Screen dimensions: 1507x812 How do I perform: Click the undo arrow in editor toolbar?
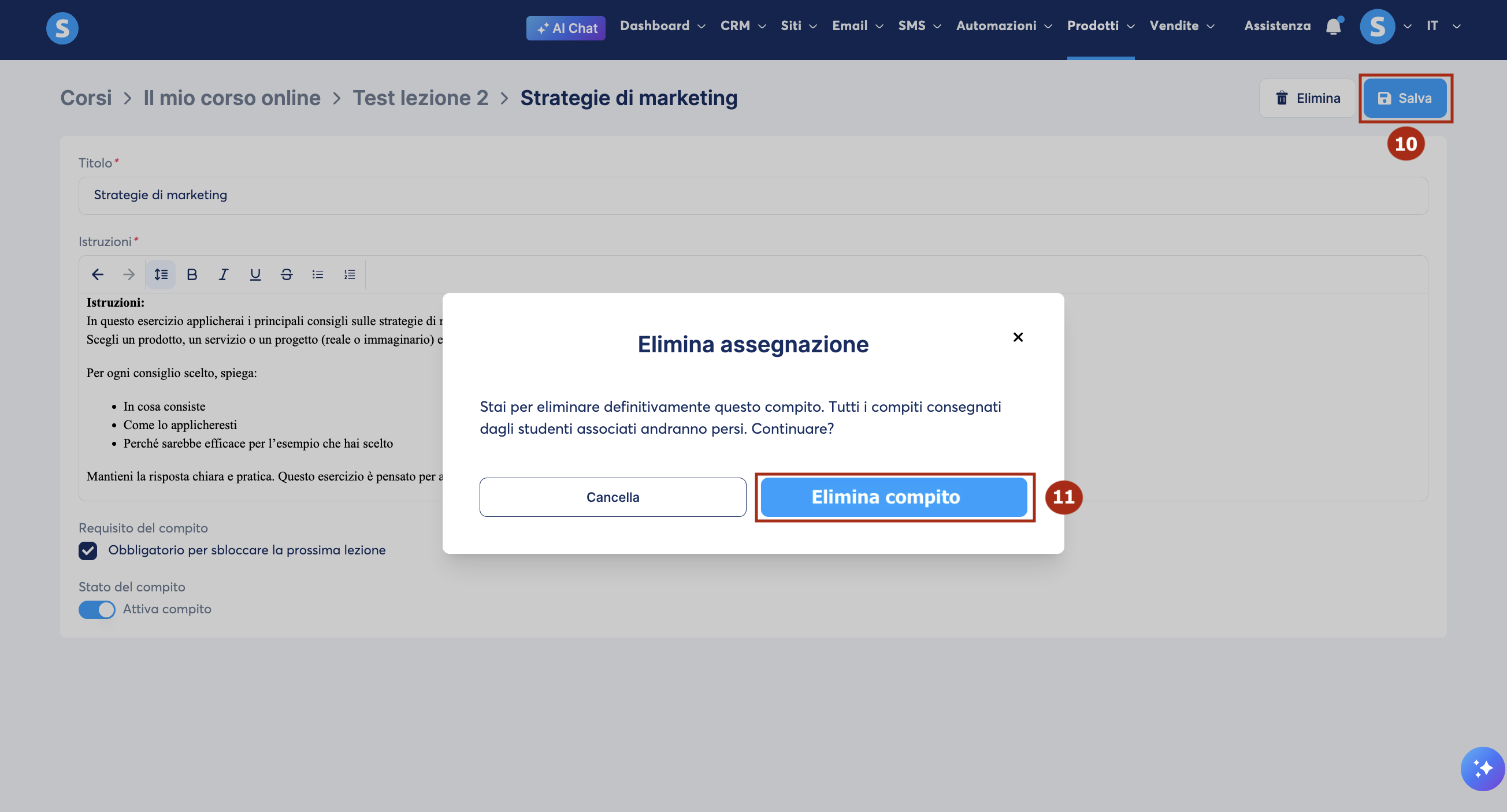[x=98, y=274]
